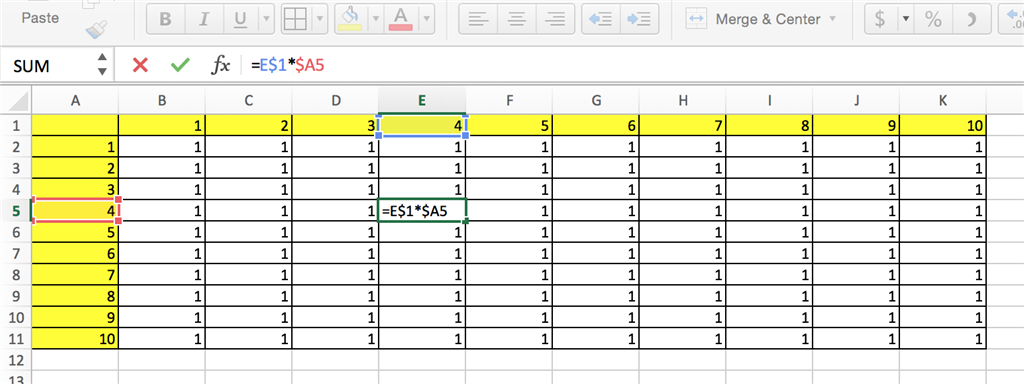Center text alignment icon
Viewport: 1024px width, 384px height.
(517, 19)
